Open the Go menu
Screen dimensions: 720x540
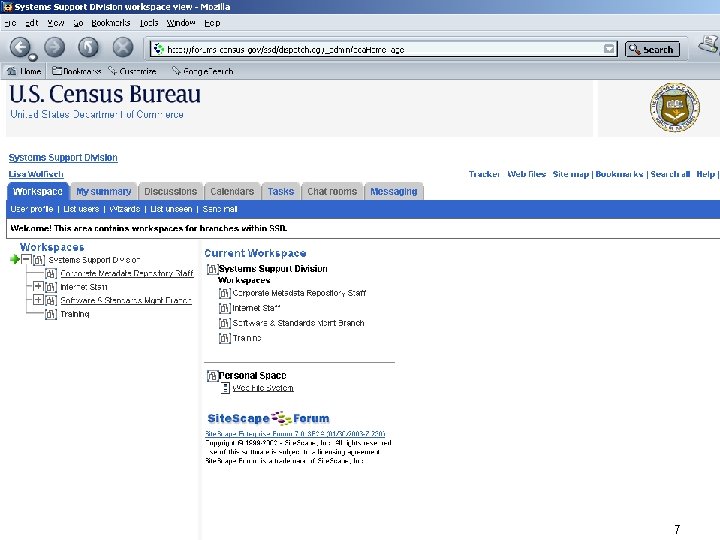(78, 23)
